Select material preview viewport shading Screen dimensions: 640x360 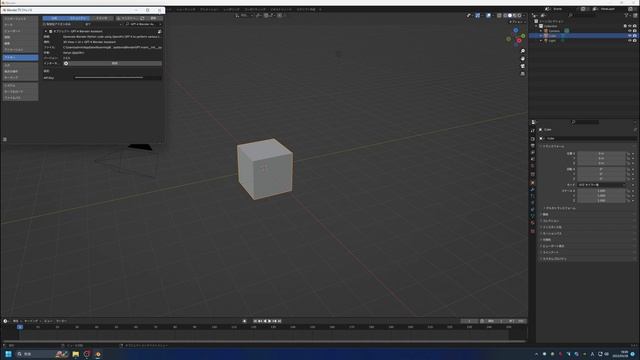click(515, 15)
